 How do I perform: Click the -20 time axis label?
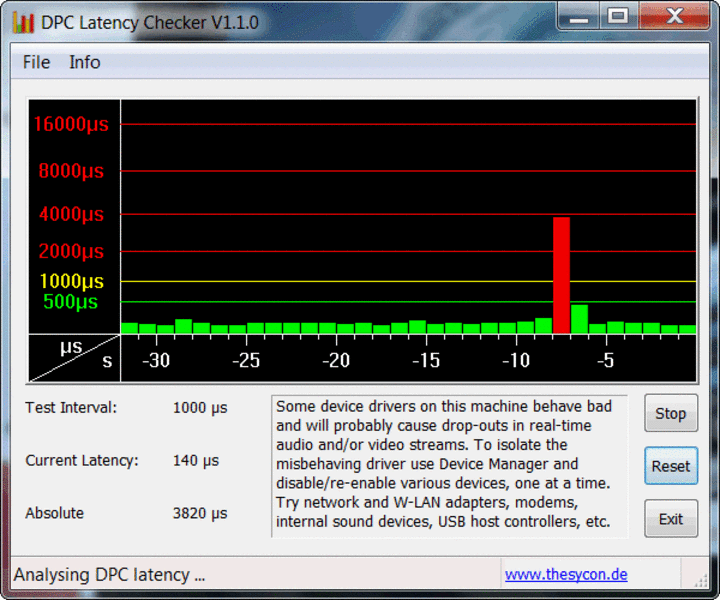click(336, 360)
